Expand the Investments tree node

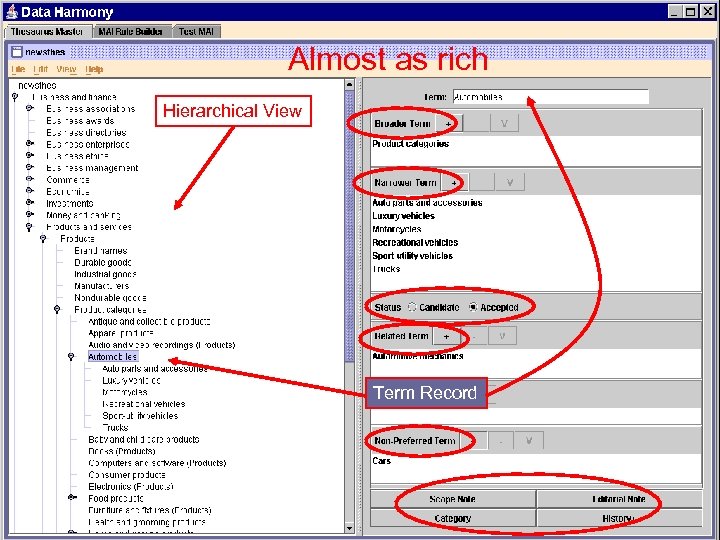30,202
